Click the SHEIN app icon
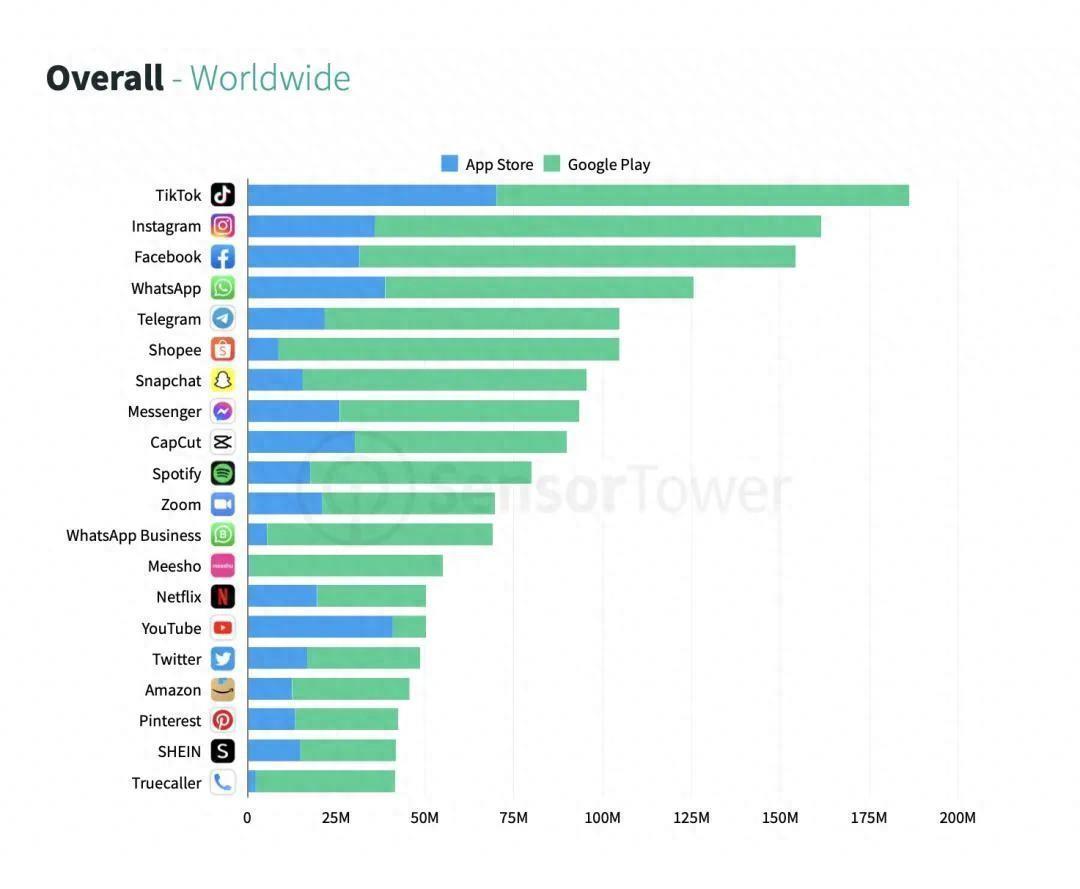The image size is (1080, 889). pos(223,751)
